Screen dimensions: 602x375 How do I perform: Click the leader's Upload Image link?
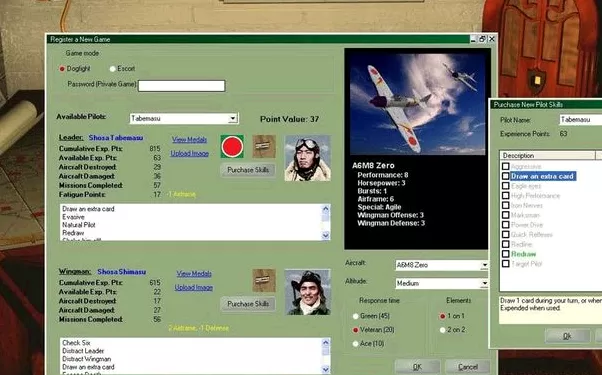click(x=190, y=154)
